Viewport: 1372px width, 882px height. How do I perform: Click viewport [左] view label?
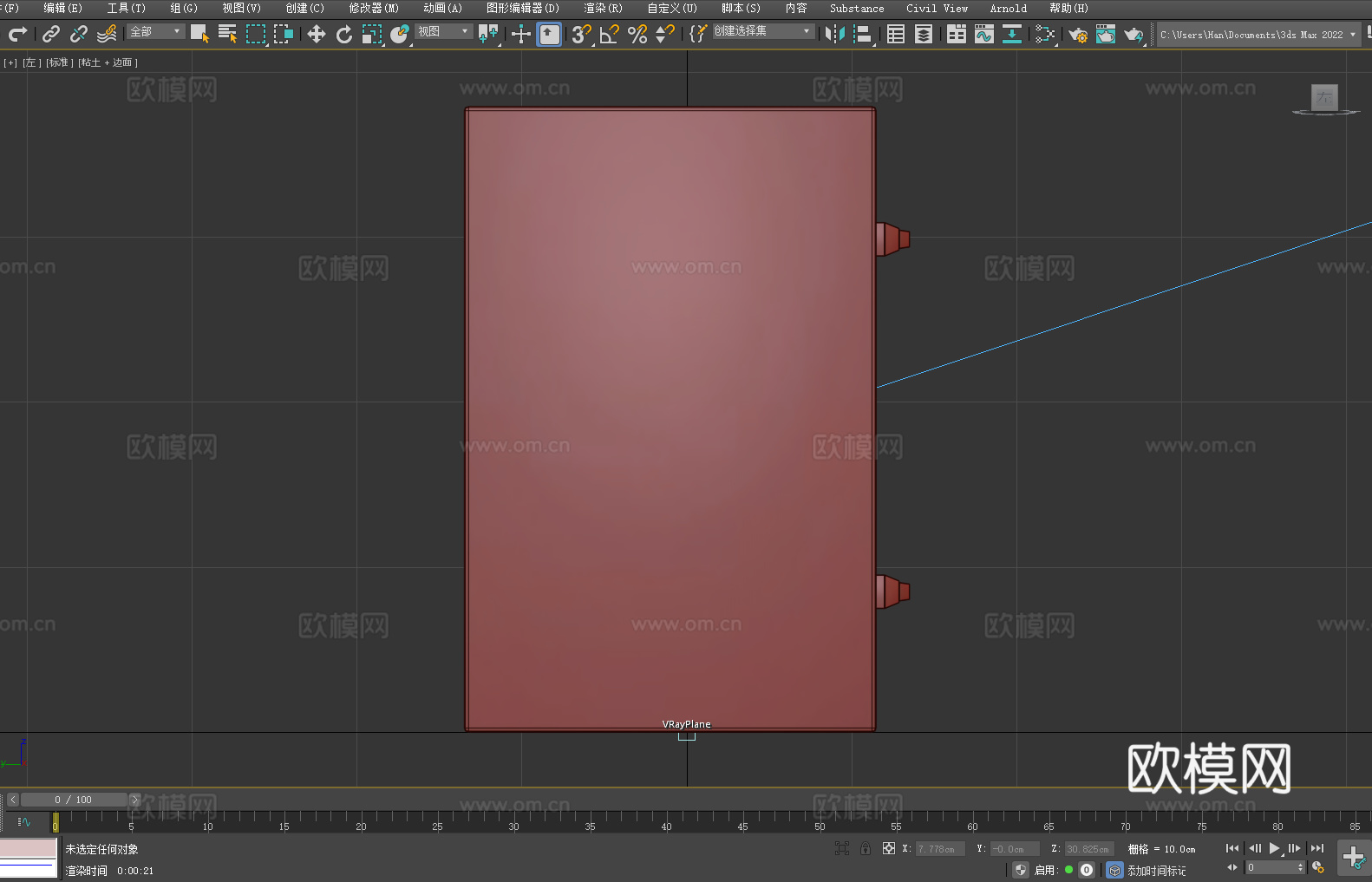pos(31,62)
